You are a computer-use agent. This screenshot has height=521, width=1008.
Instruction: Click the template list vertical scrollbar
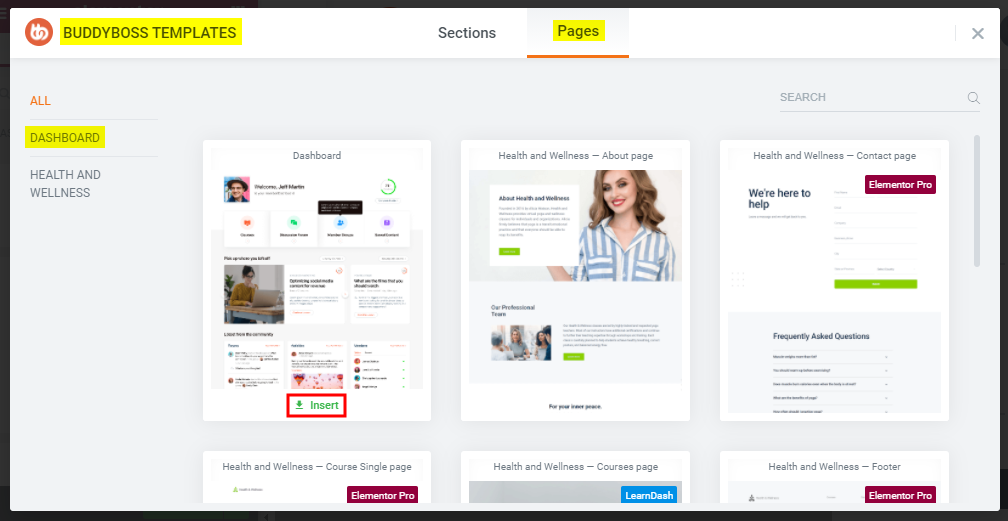click(977, 200)
